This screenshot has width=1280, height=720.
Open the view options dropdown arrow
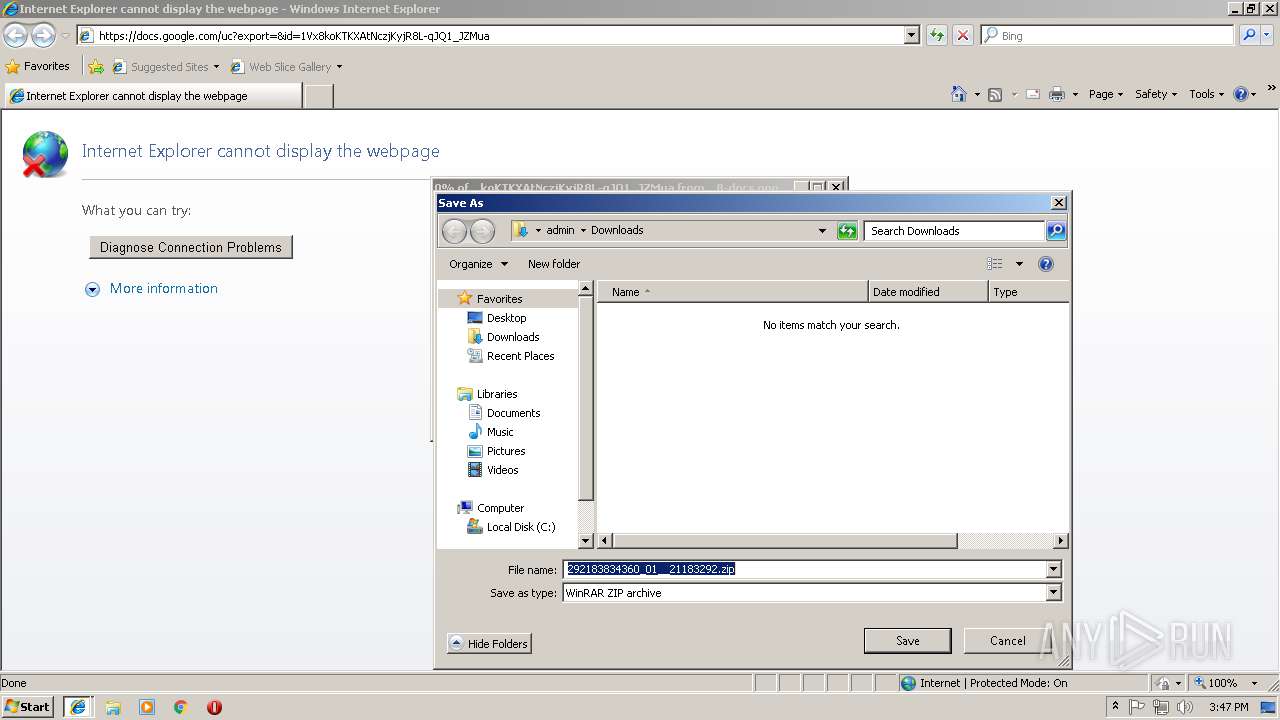[x=1019, y=264]
